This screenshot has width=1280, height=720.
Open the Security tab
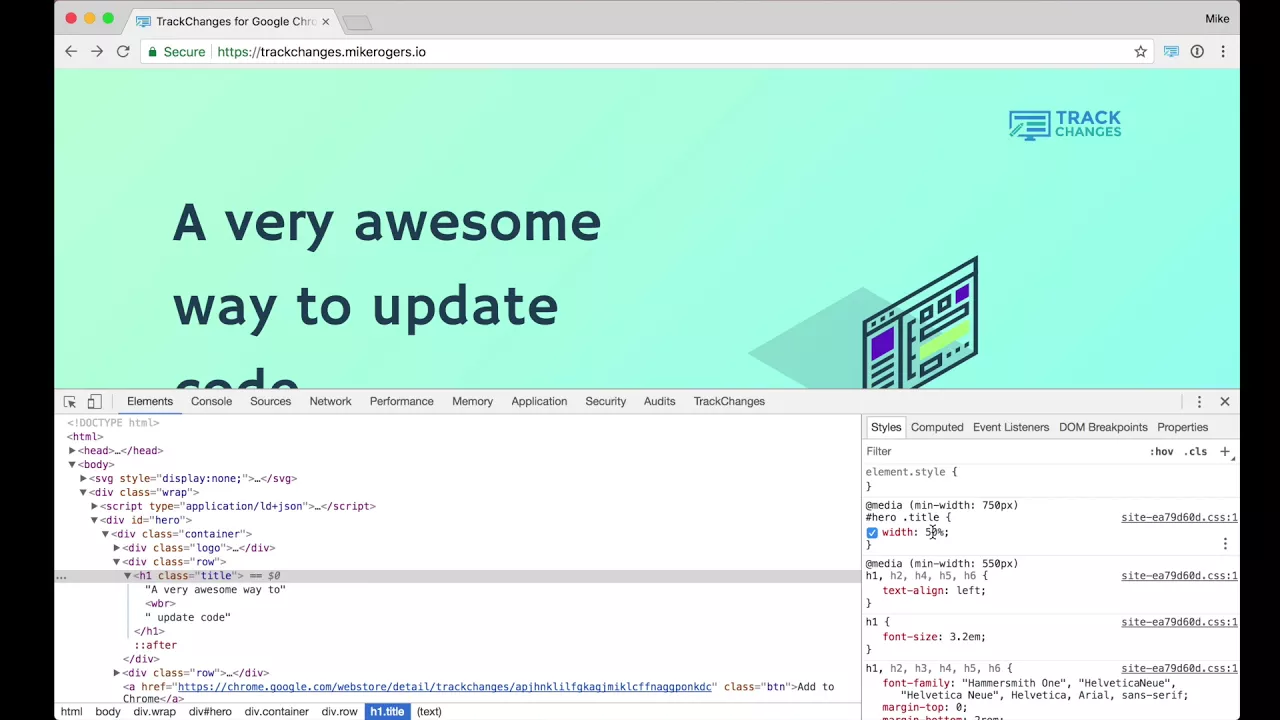click(x=605, y=402)
